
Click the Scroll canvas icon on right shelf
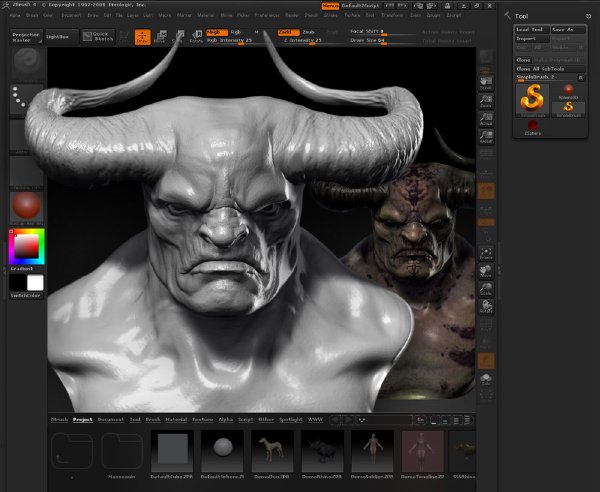pos(486,83)
